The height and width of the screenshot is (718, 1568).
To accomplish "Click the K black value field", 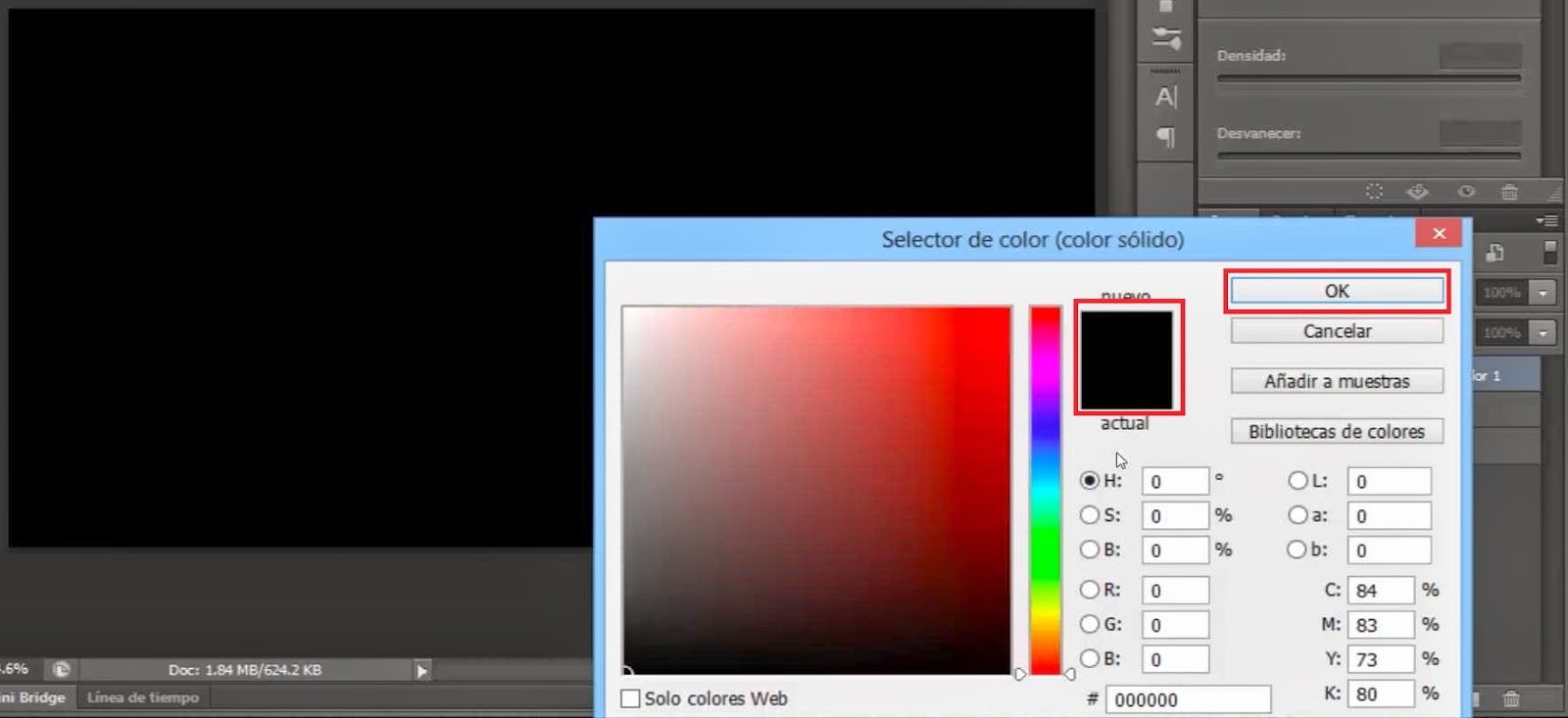I will pos(1381,694).
